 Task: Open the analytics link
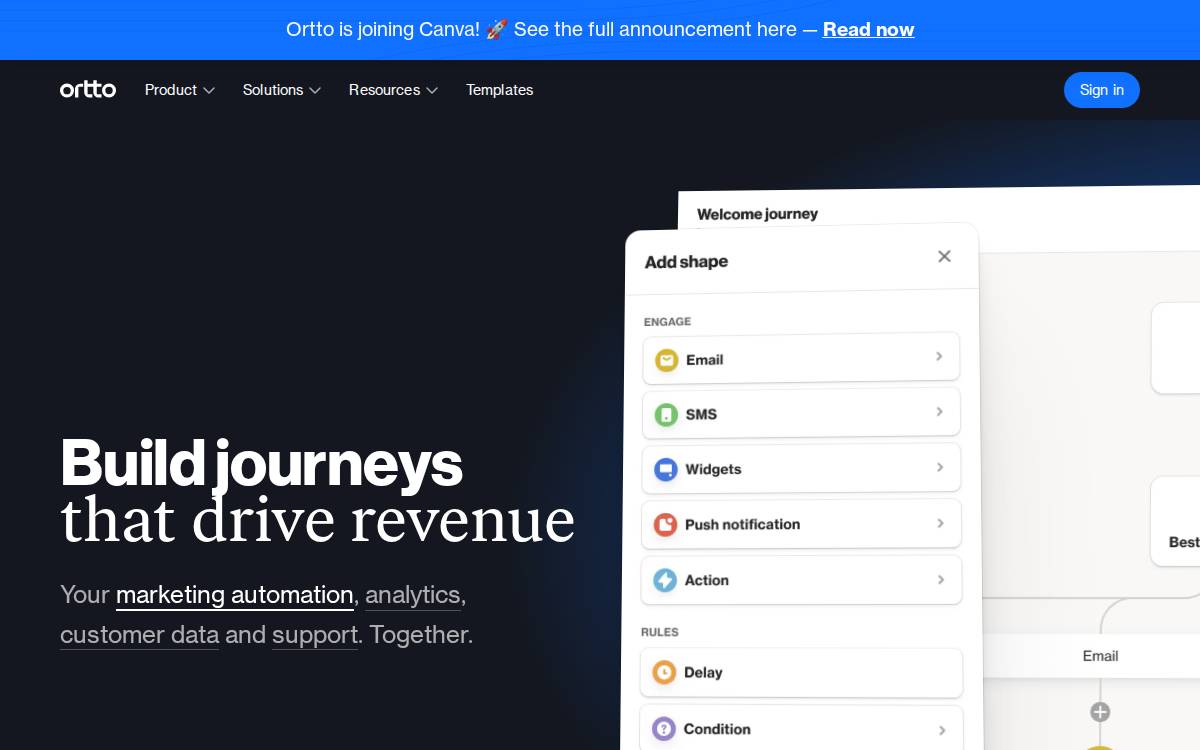[413, 595]
